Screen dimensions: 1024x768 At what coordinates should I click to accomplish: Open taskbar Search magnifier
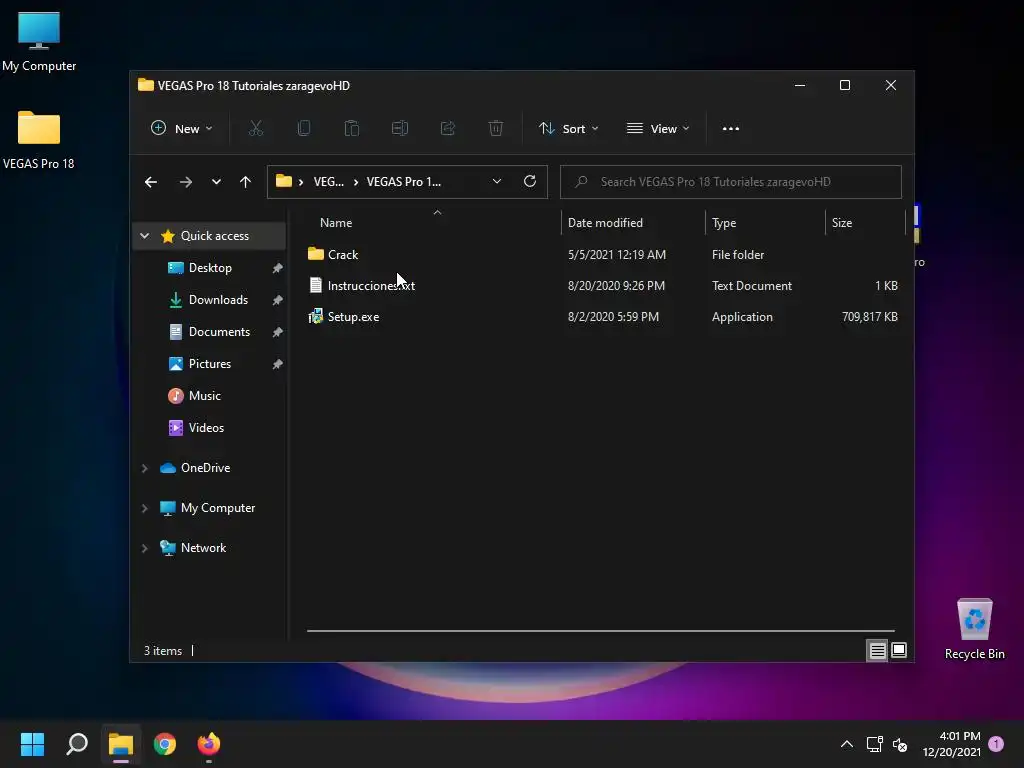[x=77, y=744]
